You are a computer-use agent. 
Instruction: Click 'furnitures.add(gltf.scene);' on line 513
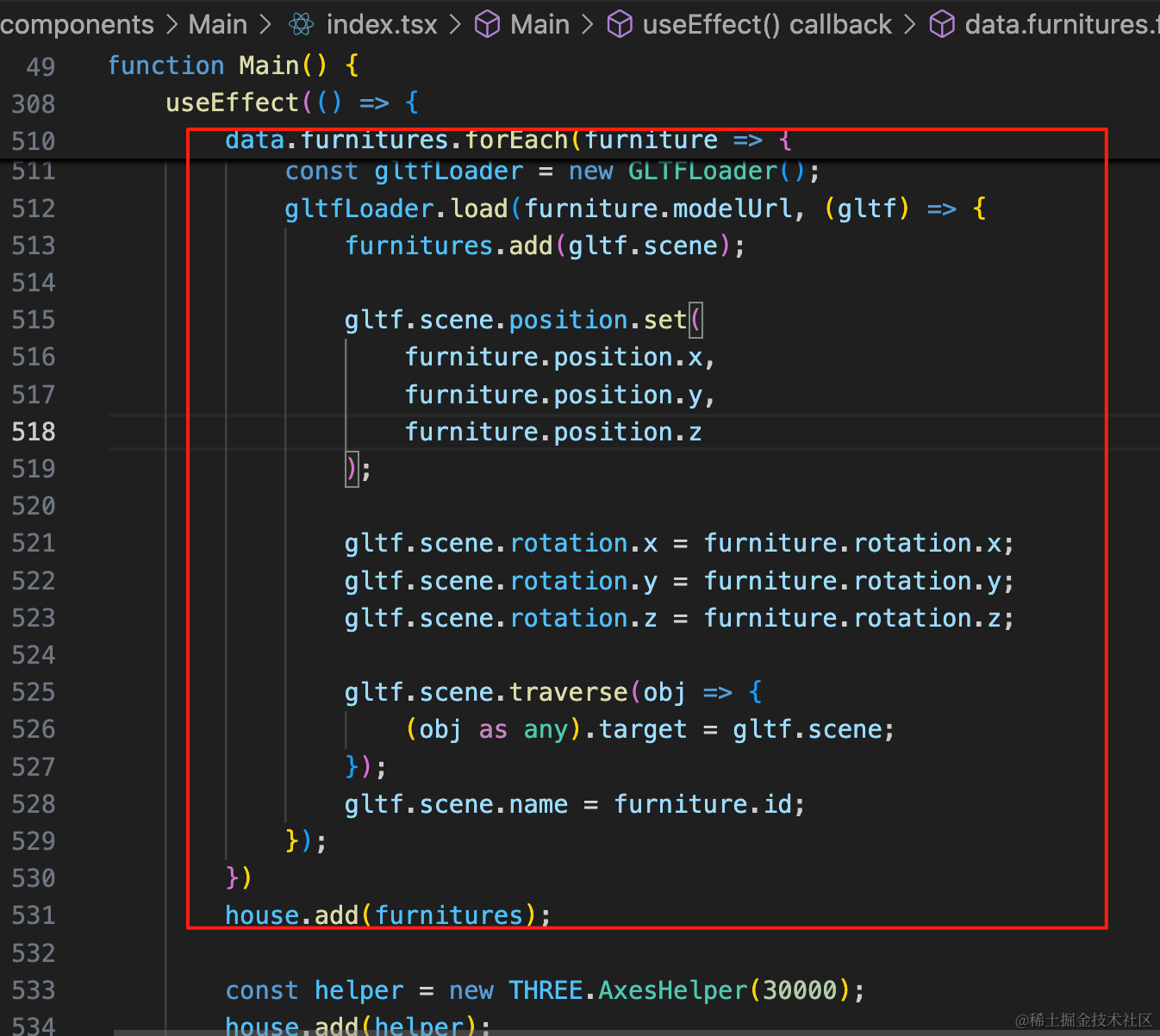tap(545, 246)
